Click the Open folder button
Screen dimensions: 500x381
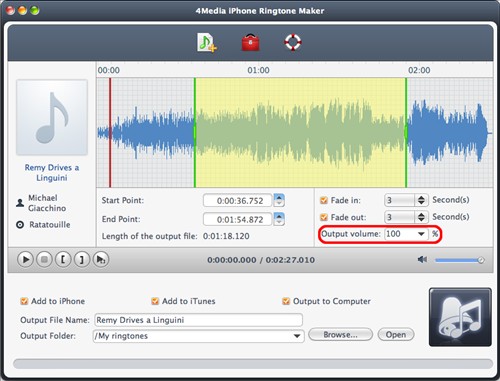[x=396, y=335]
